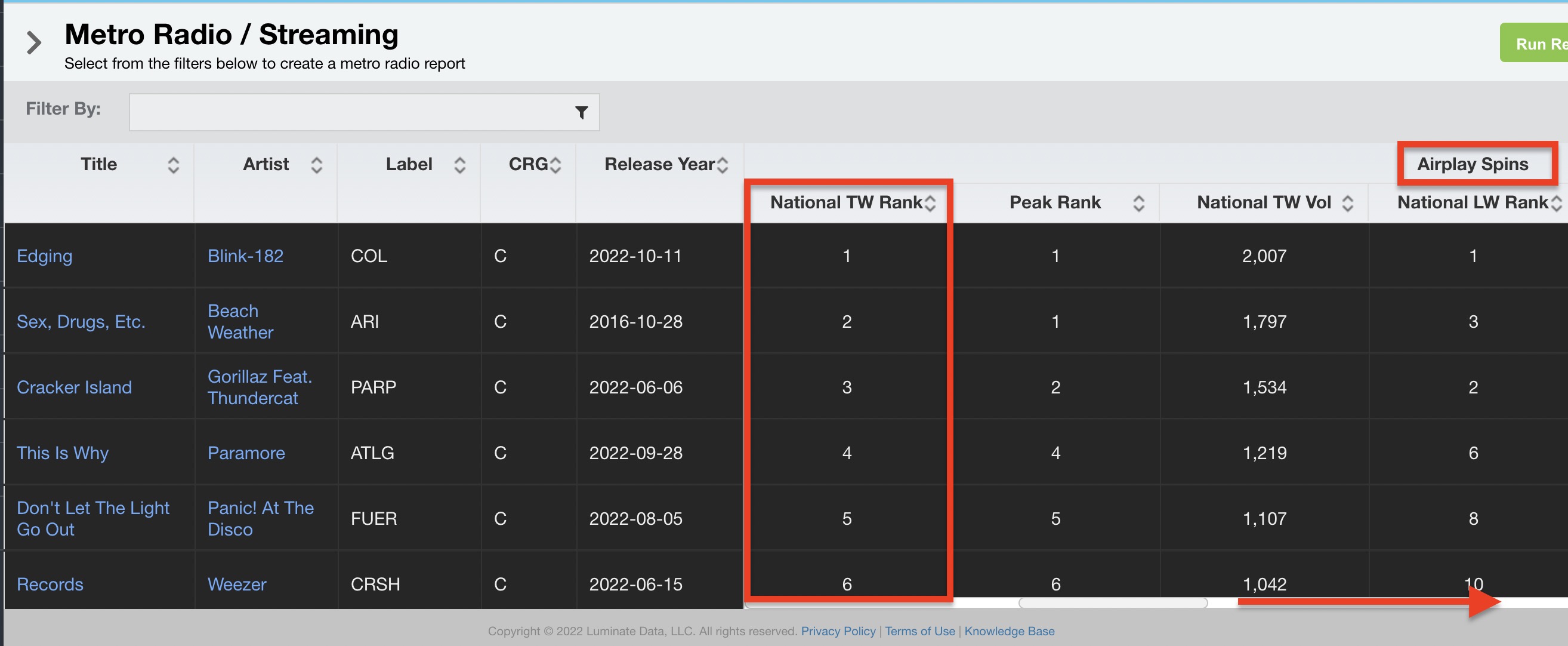
Task: Select the 1,534 TW volume cell
Action: coord(1264,387)
